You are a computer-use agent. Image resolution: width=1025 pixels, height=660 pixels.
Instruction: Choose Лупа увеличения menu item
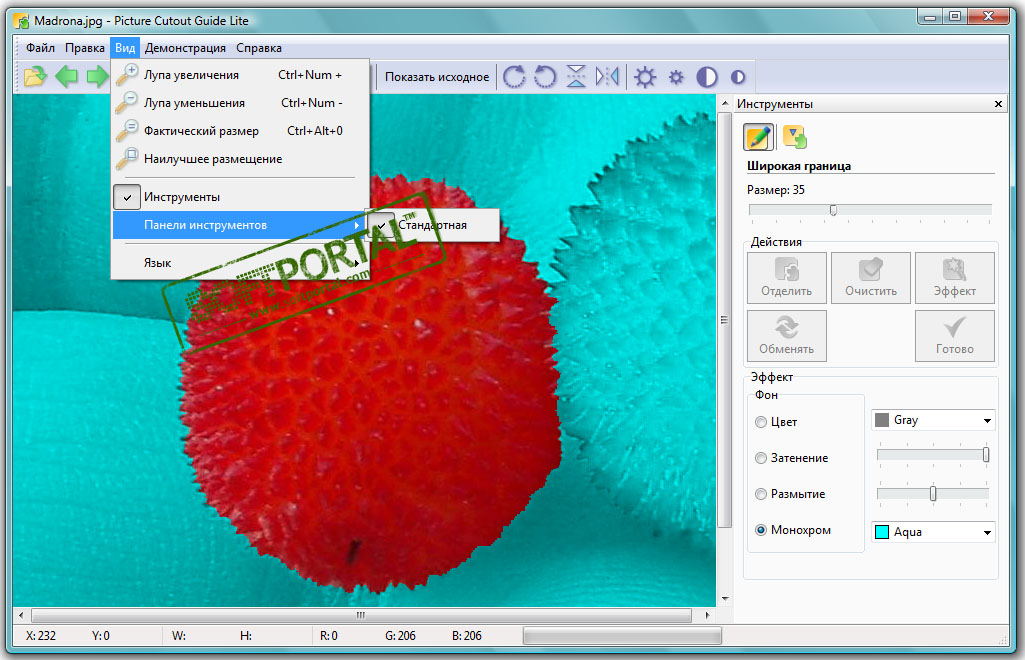click(x=238, y=75)
